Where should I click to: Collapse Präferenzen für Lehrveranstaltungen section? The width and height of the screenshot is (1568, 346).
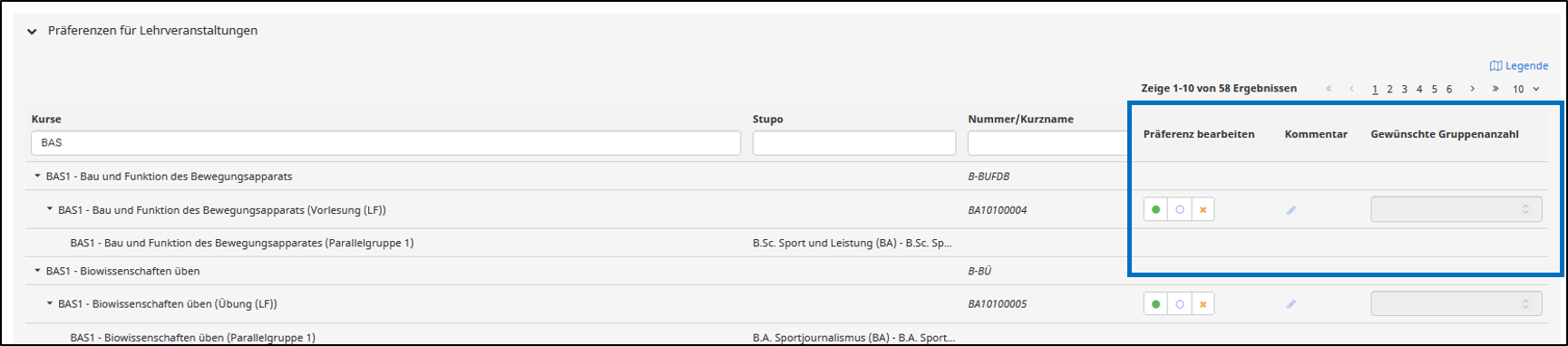[x=32, y=31]
